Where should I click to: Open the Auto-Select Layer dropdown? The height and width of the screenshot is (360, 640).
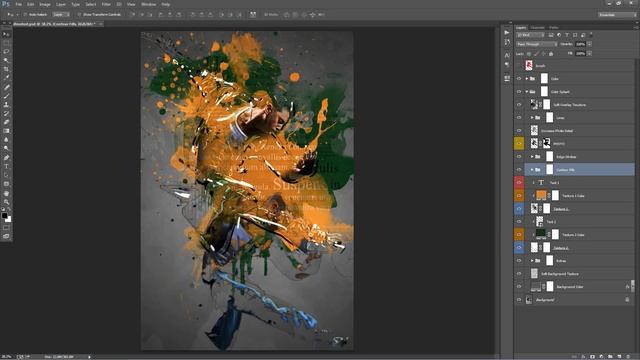(61, 14)
